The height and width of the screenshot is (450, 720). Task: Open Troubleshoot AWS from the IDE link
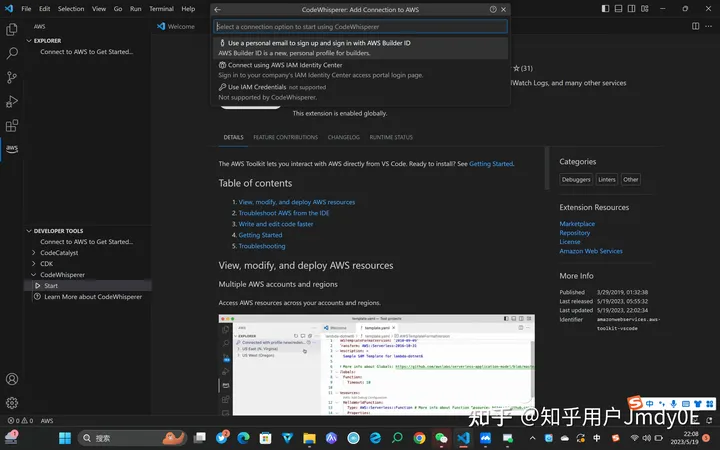(283, 213)
